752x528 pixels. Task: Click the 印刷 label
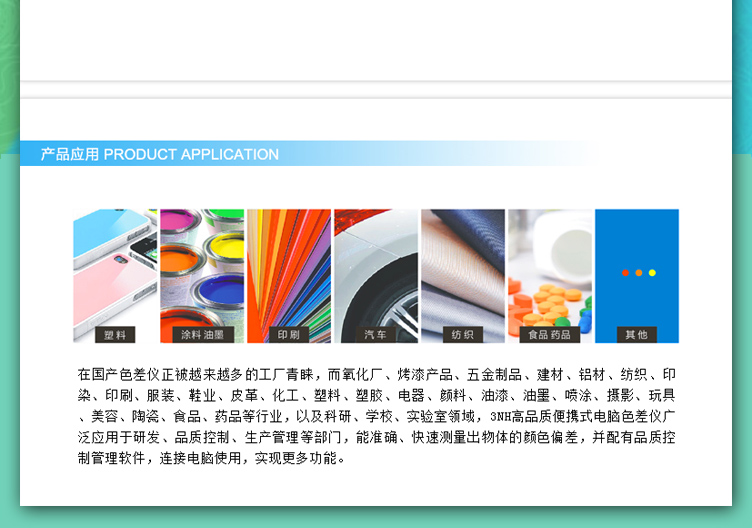[289, 335]
